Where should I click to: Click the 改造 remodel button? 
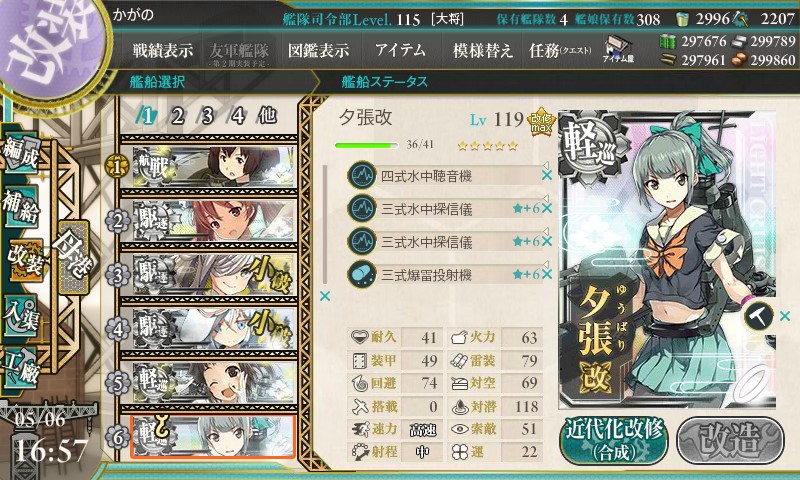pos(731,440)
